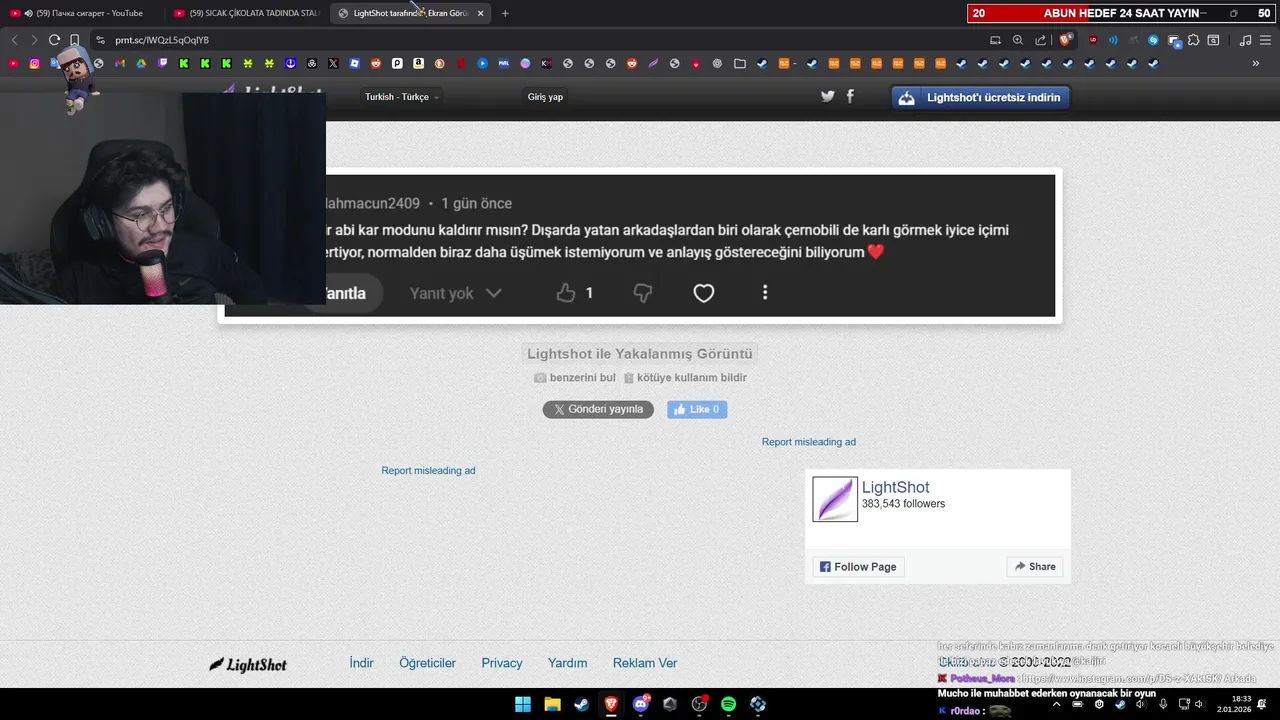Open Spotify from the taskbar
Screen dimensions: 1280x720
728,704
